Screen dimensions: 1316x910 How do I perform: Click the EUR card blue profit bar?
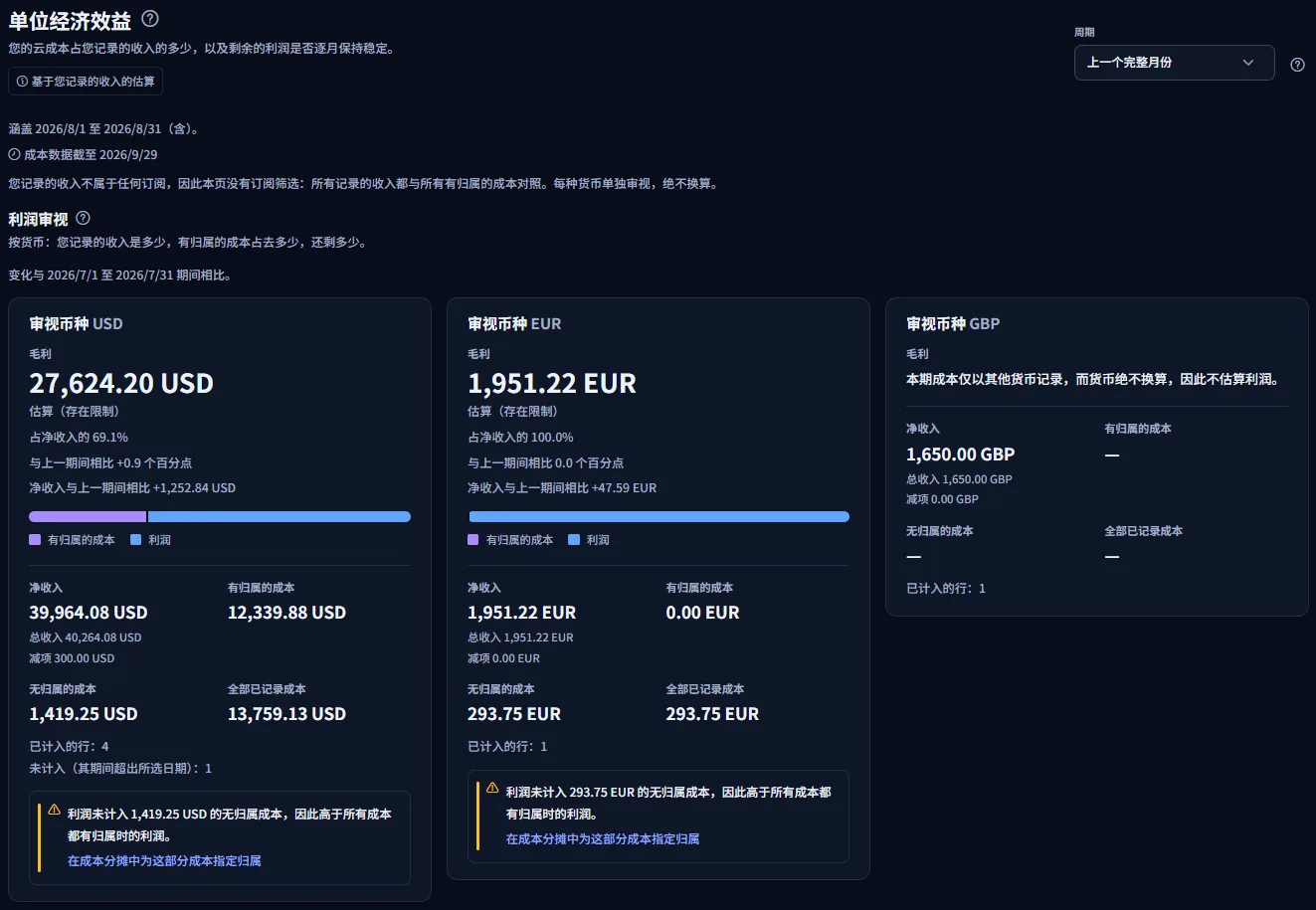point(658,517)
